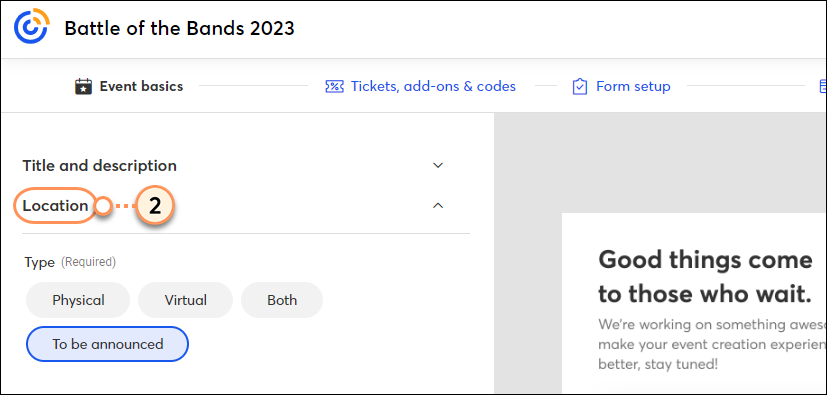Click the partially visible icon after Form setup
827x395 pixels.
point(822,86)
